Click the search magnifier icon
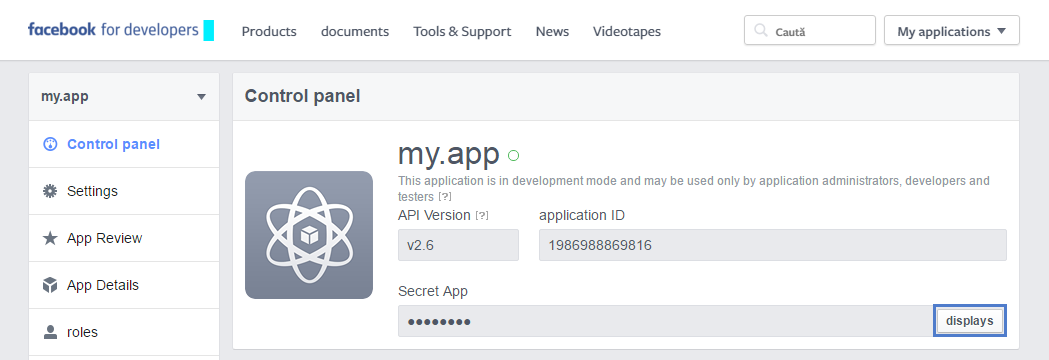 (761, 31)
